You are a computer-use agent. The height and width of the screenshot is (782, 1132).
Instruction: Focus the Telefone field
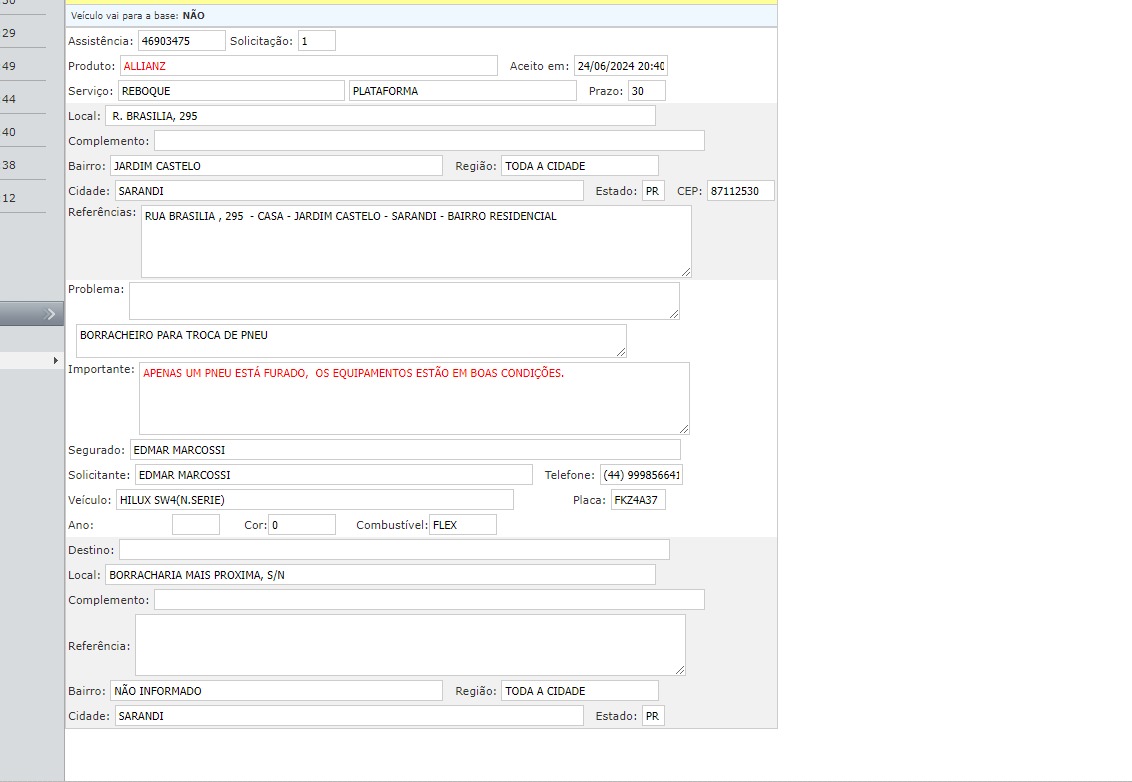pyautogui.click(x=641, y=475)
